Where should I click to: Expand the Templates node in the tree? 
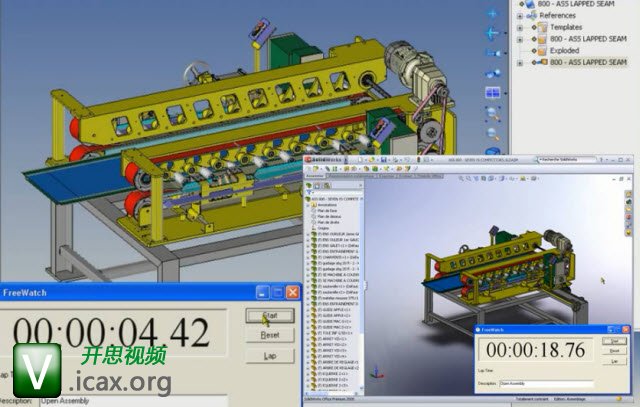[520, 28]
